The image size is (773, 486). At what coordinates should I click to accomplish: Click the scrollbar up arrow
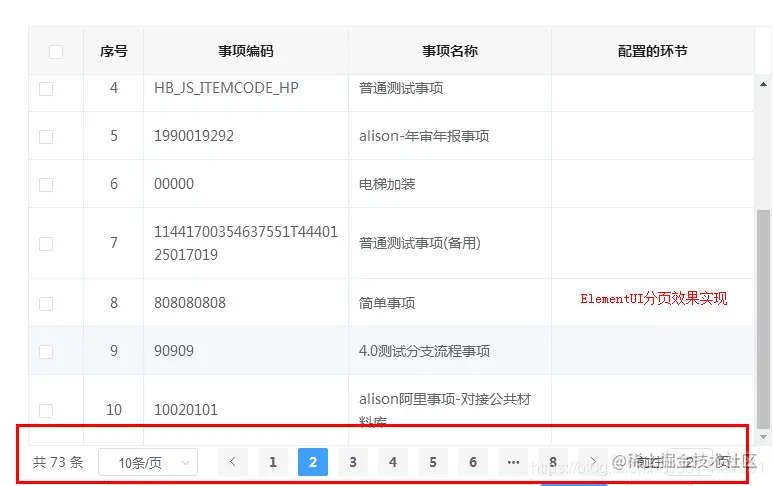tap(763, 84)
